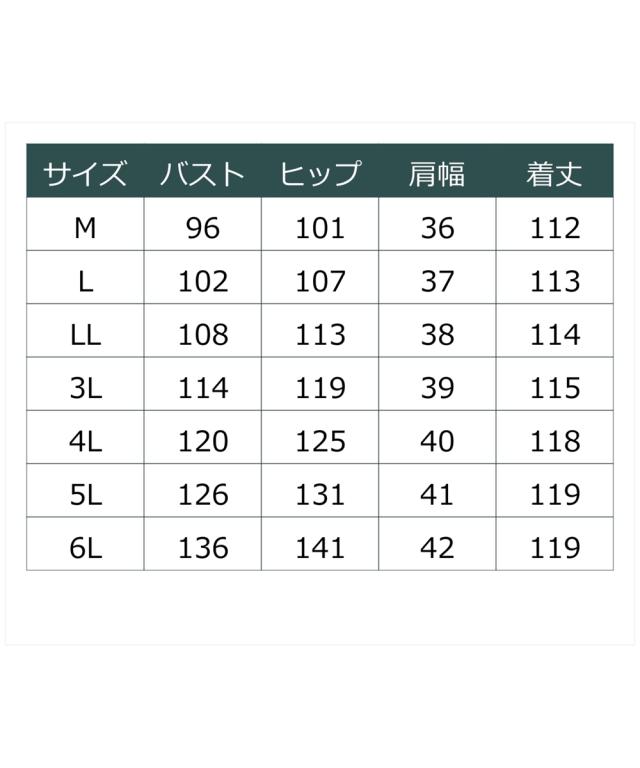The height and width of the screenshot is (768, 640).
Task: Select the 5L size row label
Action: (x=85, y=495)
